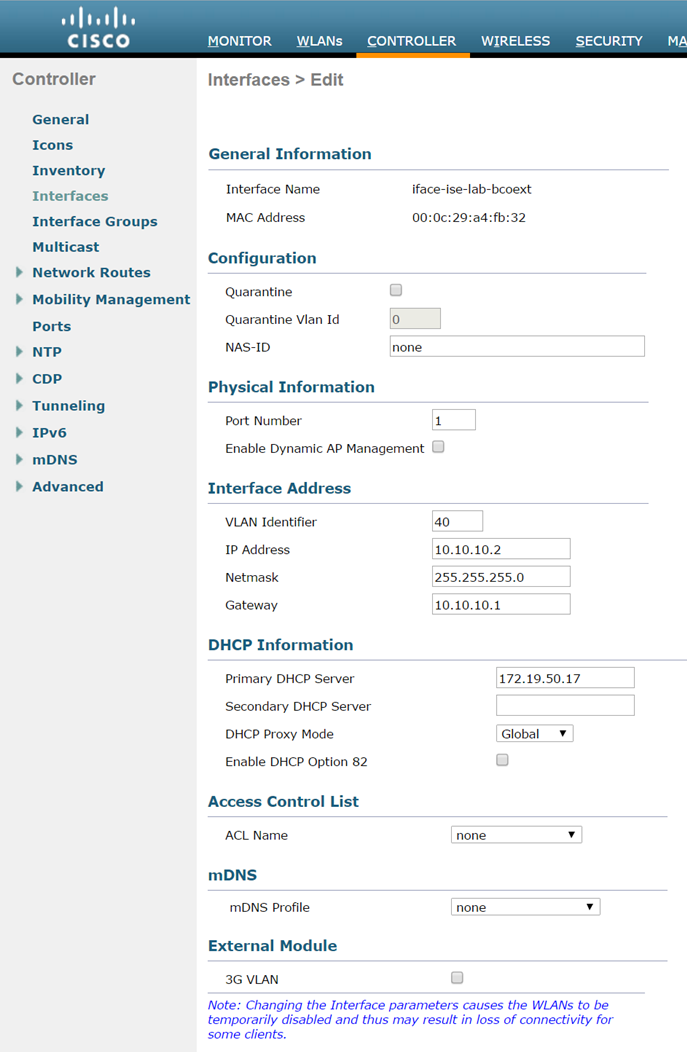Open the WIRELESS menu
Image resolution: width=687 pixels, height=1052 pixels.
click(x=515, y=41)
